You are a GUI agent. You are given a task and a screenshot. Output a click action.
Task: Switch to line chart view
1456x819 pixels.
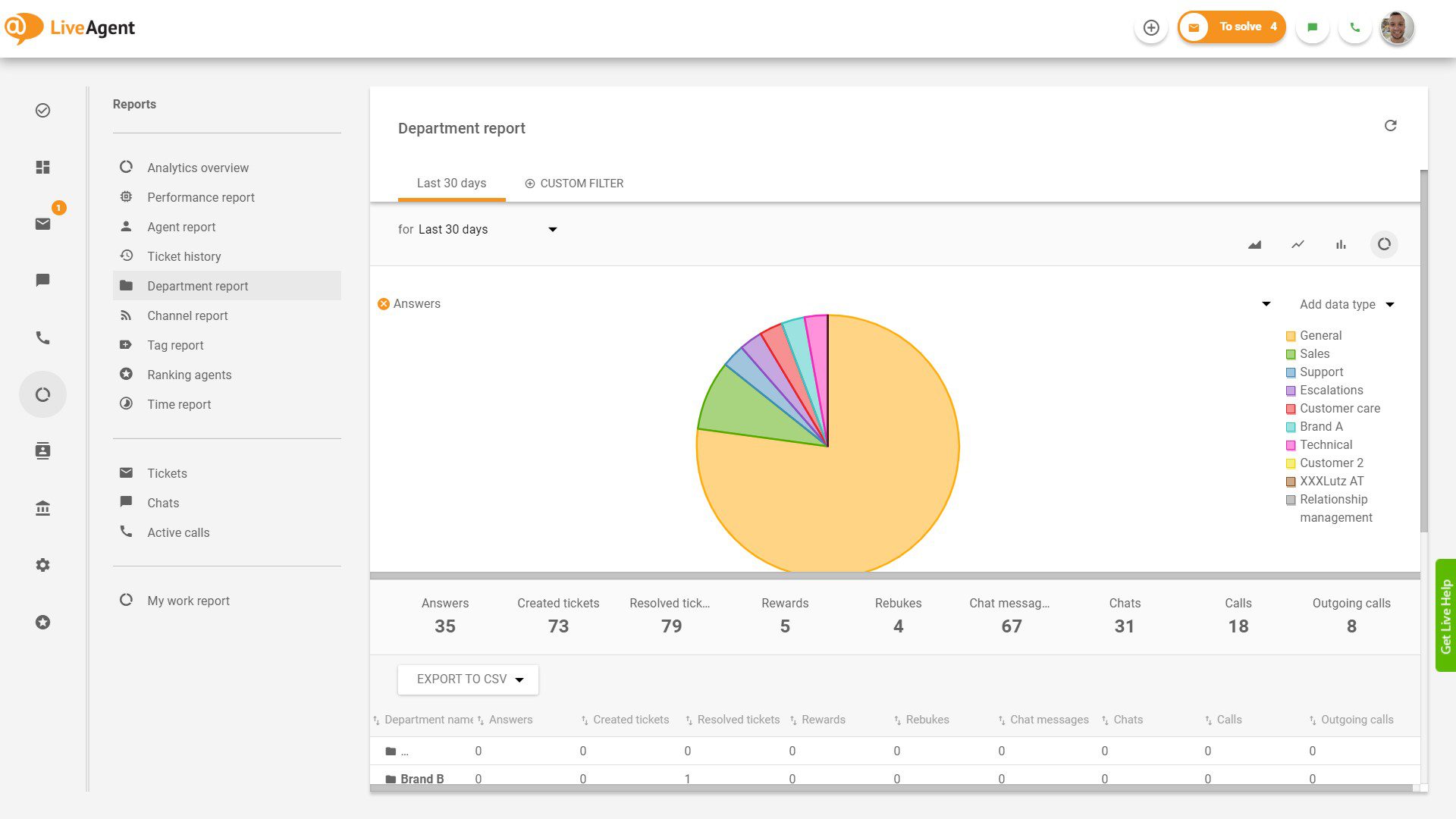1298,244
